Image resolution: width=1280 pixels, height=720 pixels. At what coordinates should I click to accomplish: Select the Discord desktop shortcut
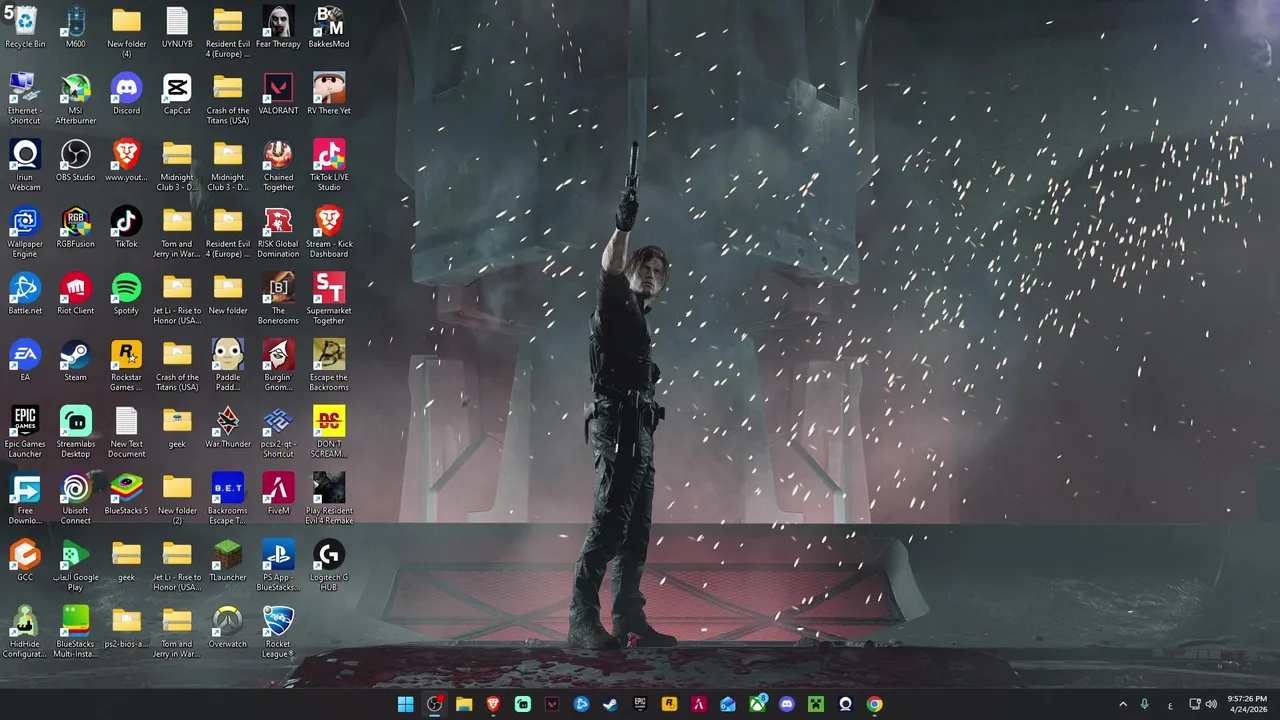click(x=126, y=94)
